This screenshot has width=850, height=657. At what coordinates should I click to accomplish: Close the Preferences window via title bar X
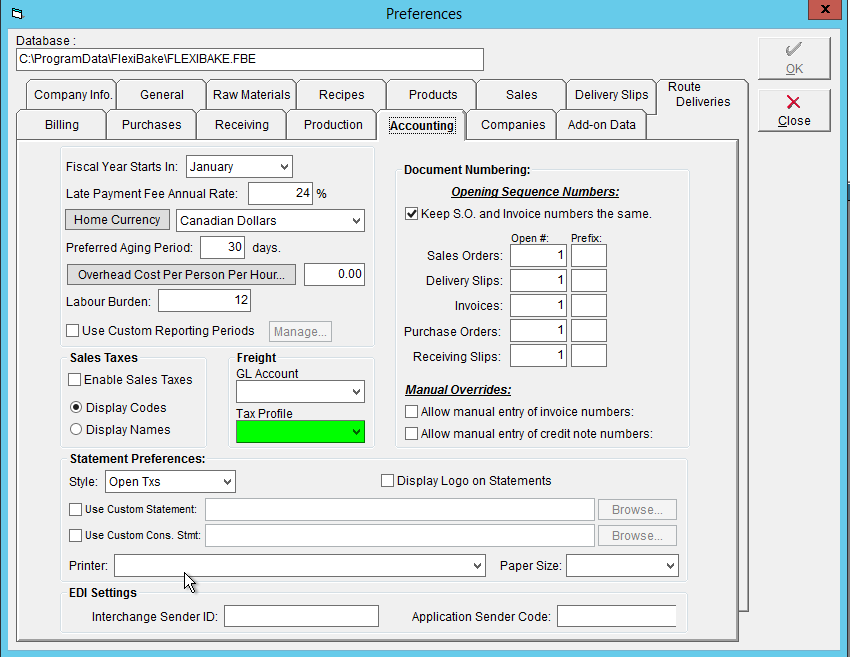(x=825, y=9)
